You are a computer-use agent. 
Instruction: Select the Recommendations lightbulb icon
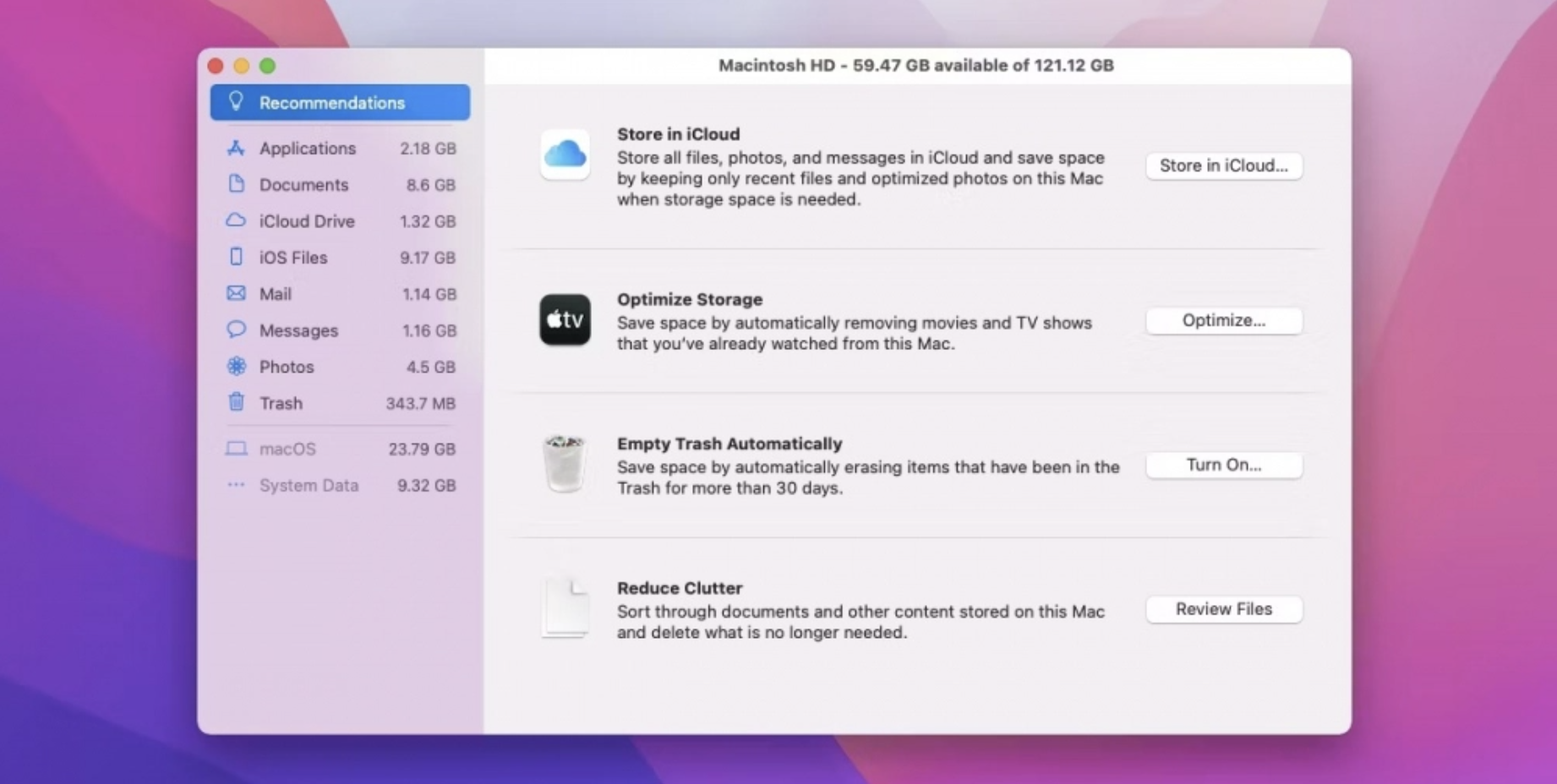click(x=237, y=102)
